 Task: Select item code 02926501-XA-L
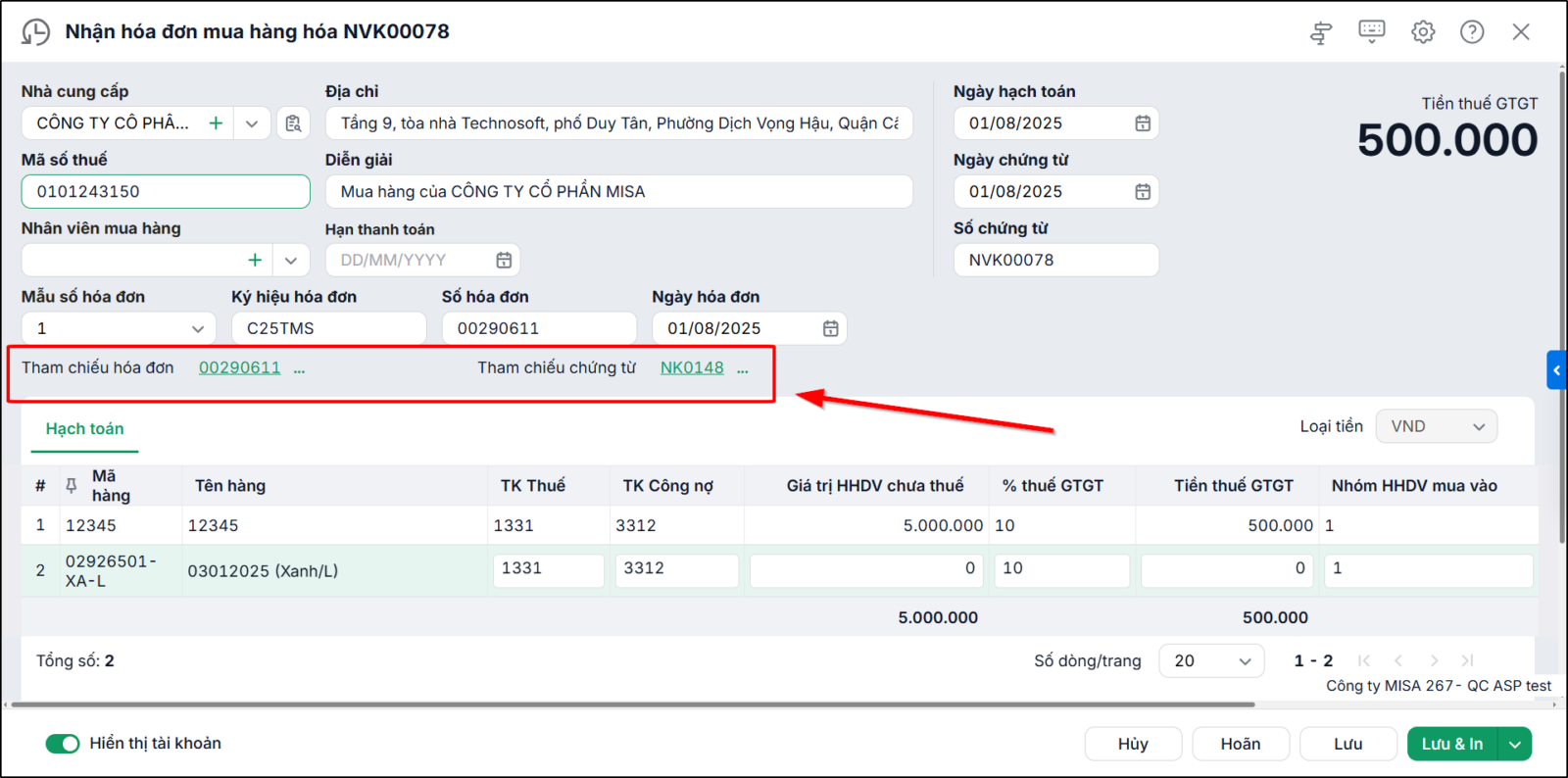[111, 571]
